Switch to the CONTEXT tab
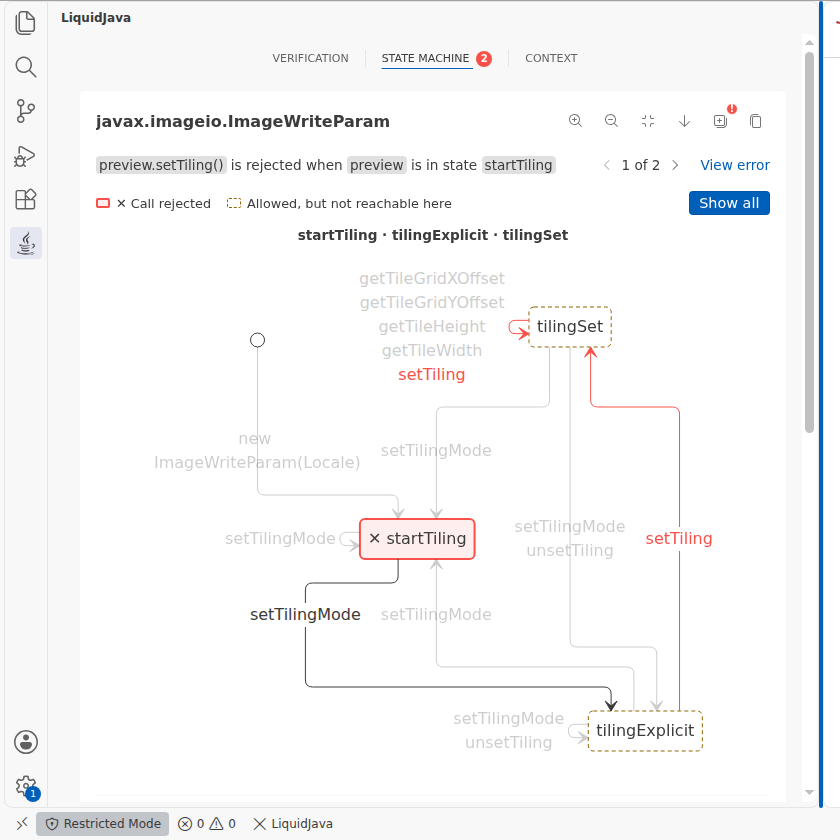The height and width of the screenshot is (840, 840). tap(551, 58)
